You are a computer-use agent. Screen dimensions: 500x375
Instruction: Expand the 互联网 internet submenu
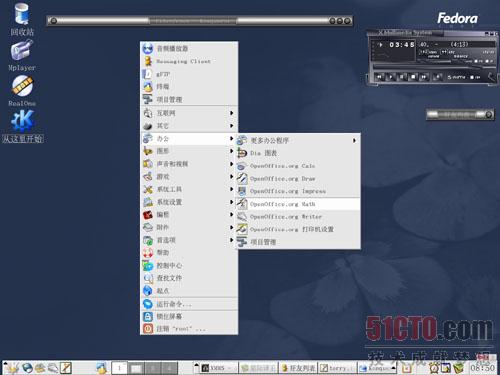point(189,113)
